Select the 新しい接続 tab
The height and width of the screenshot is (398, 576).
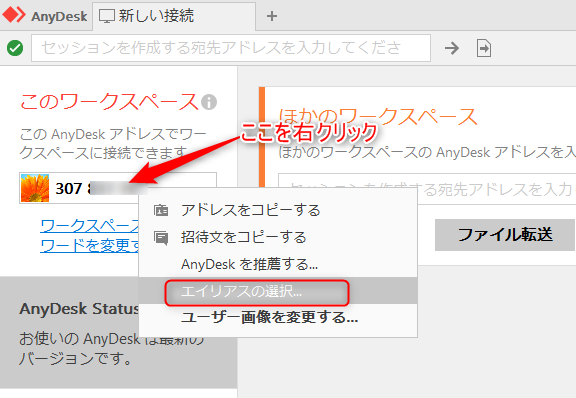(174, 16)
